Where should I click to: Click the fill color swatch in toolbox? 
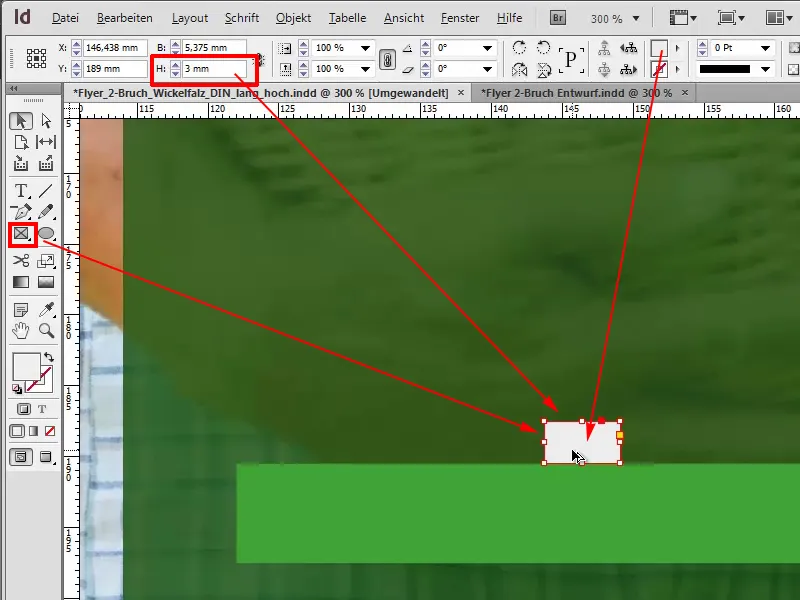tap(26, 367)
